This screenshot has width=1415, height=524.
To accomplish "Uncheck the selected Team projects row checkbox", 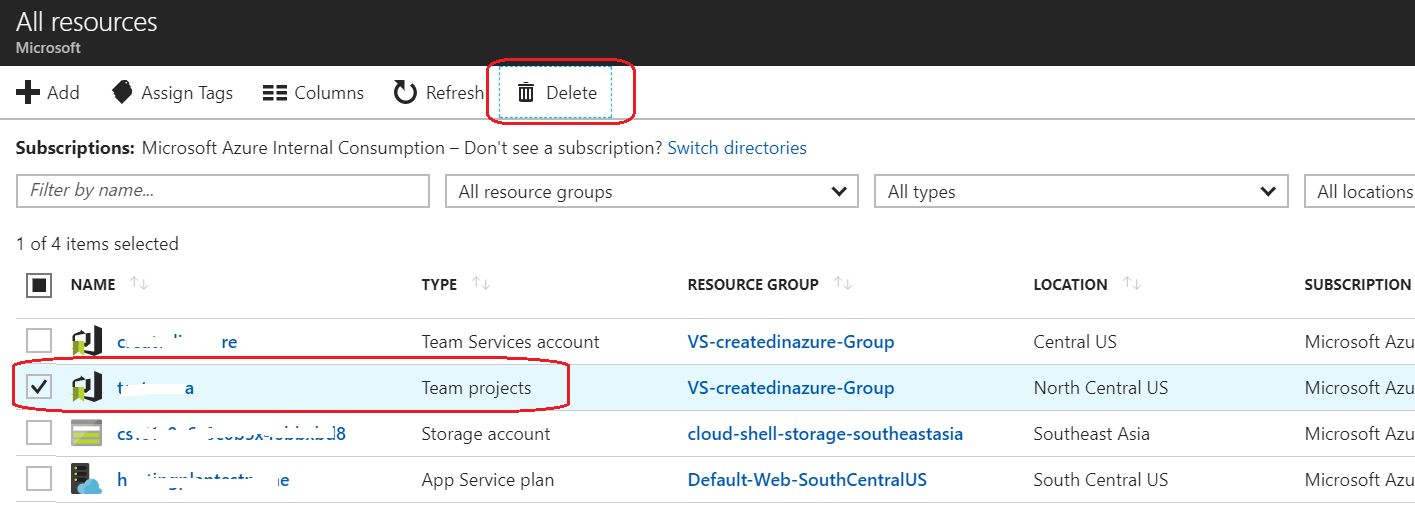I will click(x=39, y=387).
